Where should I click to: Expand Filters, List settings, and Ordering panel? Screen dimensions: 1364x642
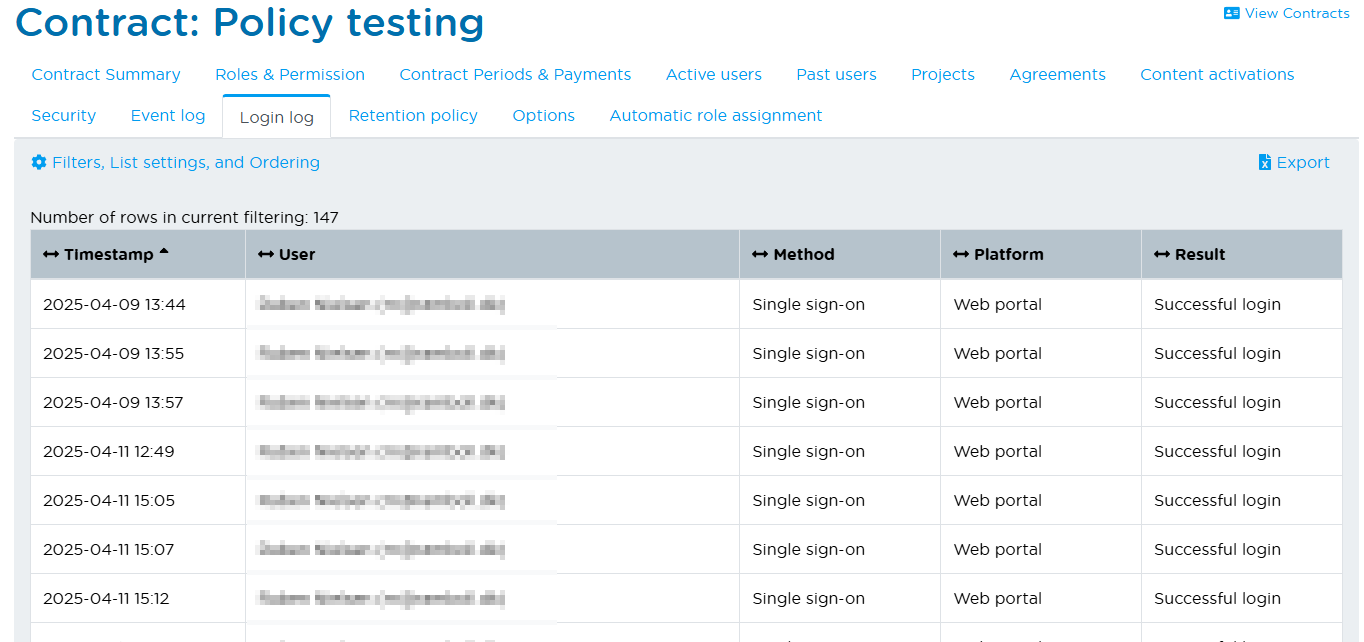[x=188, y=162]
